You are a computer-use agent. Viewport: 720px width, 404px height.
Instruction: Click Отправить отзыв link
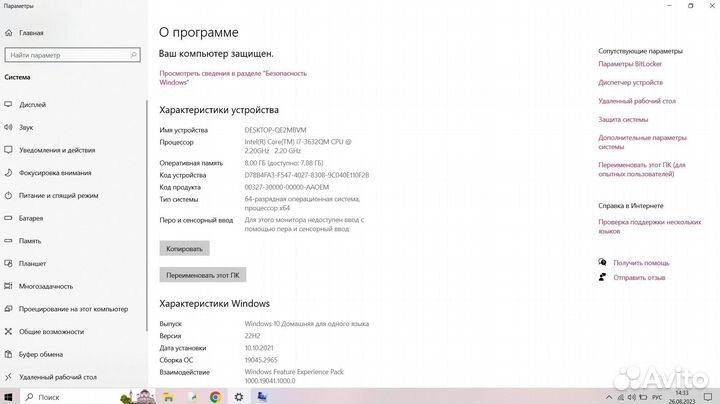point(639,278)
